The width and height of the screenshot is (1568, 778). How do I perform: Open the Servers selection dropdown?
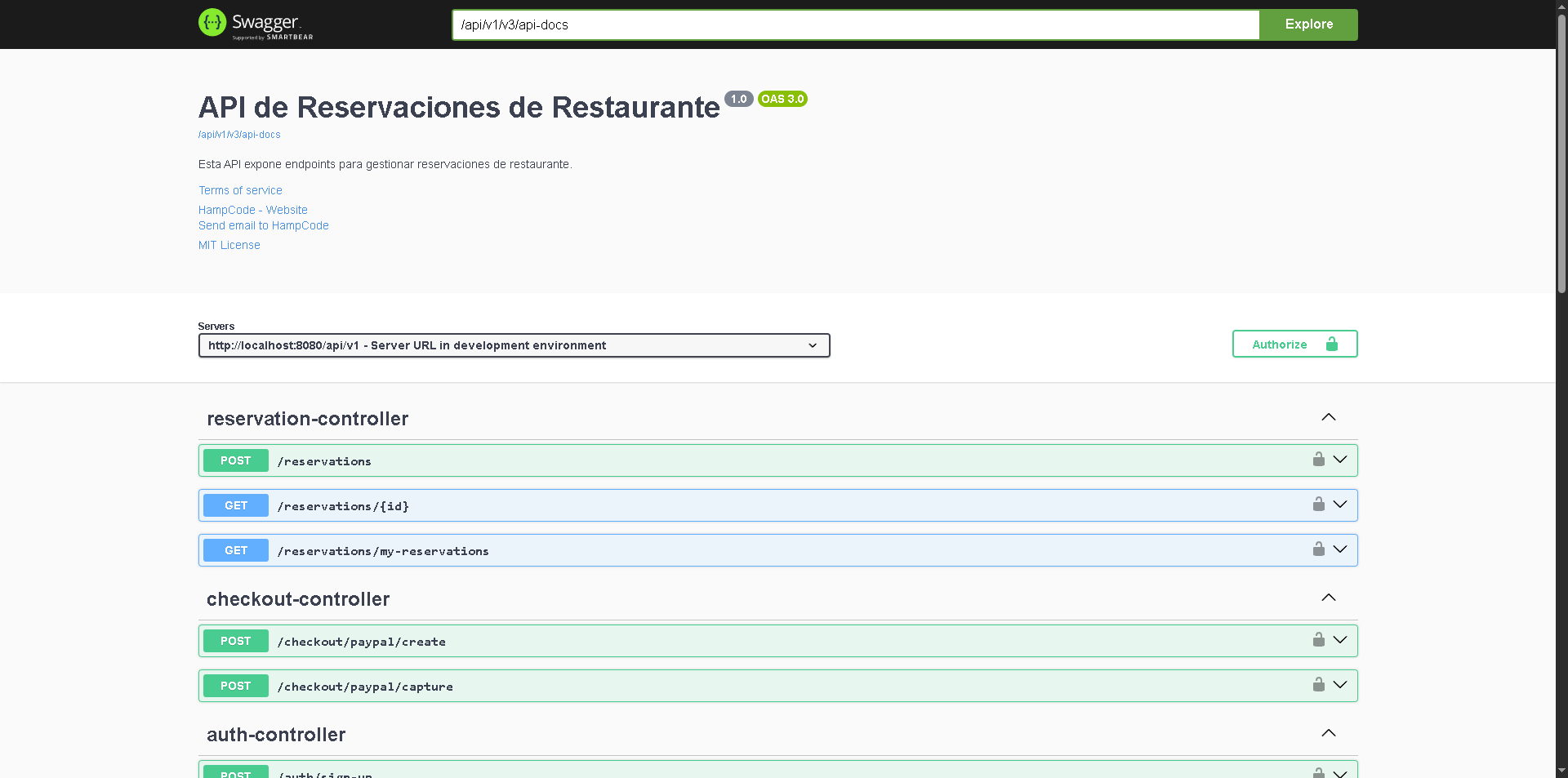pos(514,345)
